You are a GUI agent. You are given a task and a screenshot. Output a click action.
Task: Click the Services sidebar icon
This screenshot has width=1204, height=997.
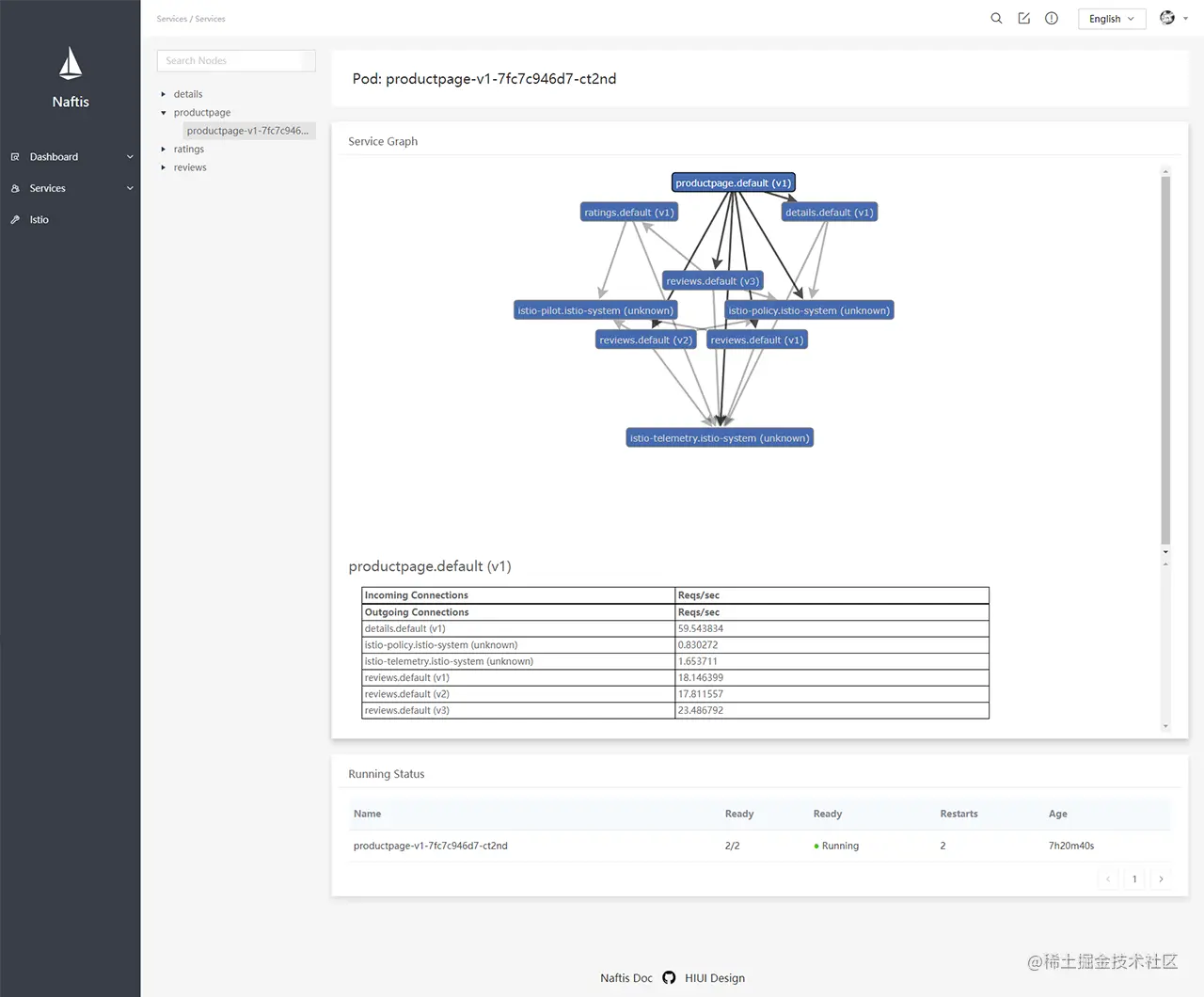pos(15,188)
